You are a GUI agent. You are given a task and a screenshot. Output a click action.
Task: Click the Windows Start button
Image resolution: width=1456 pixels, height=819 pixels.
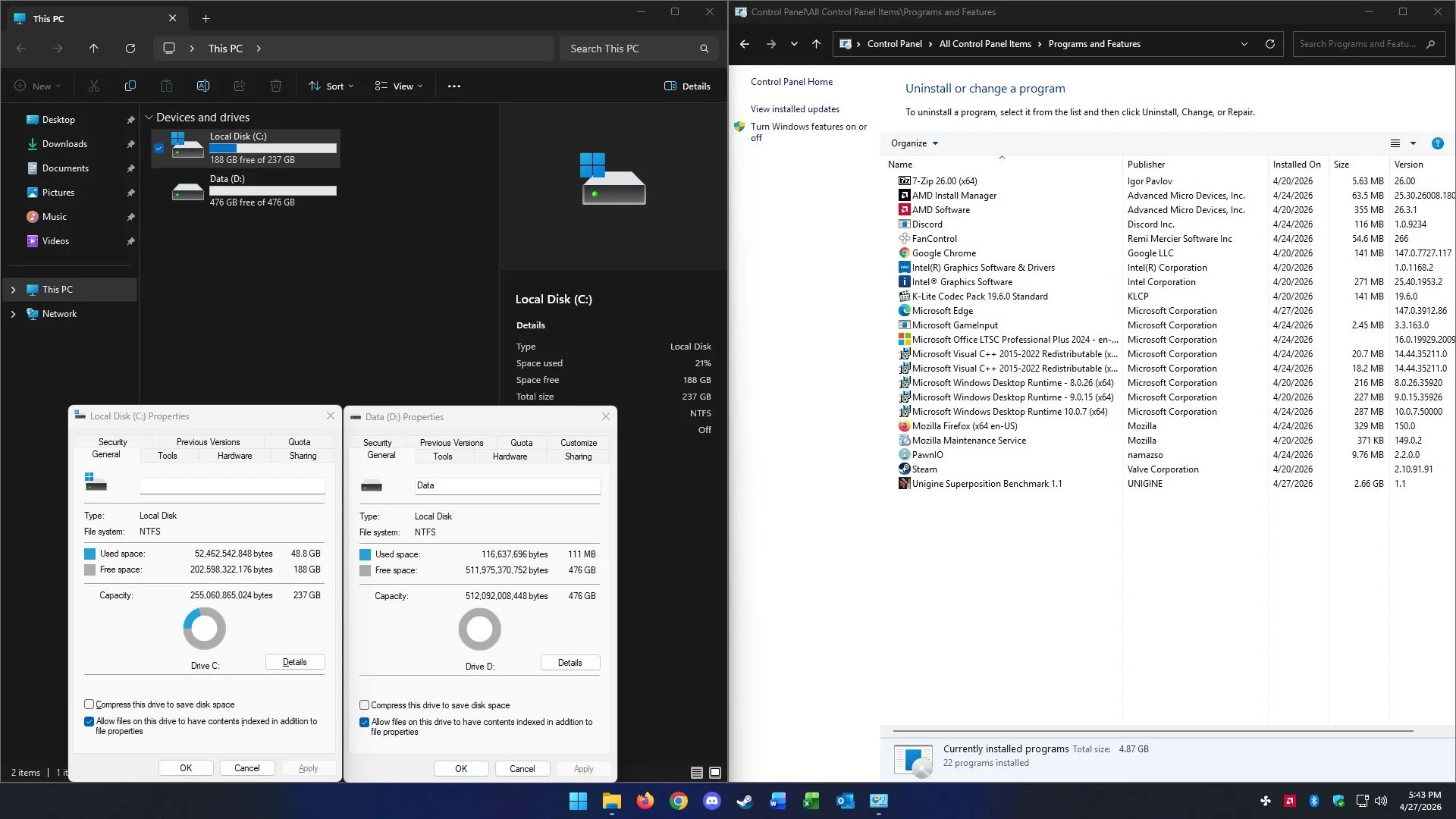(578, 801)
